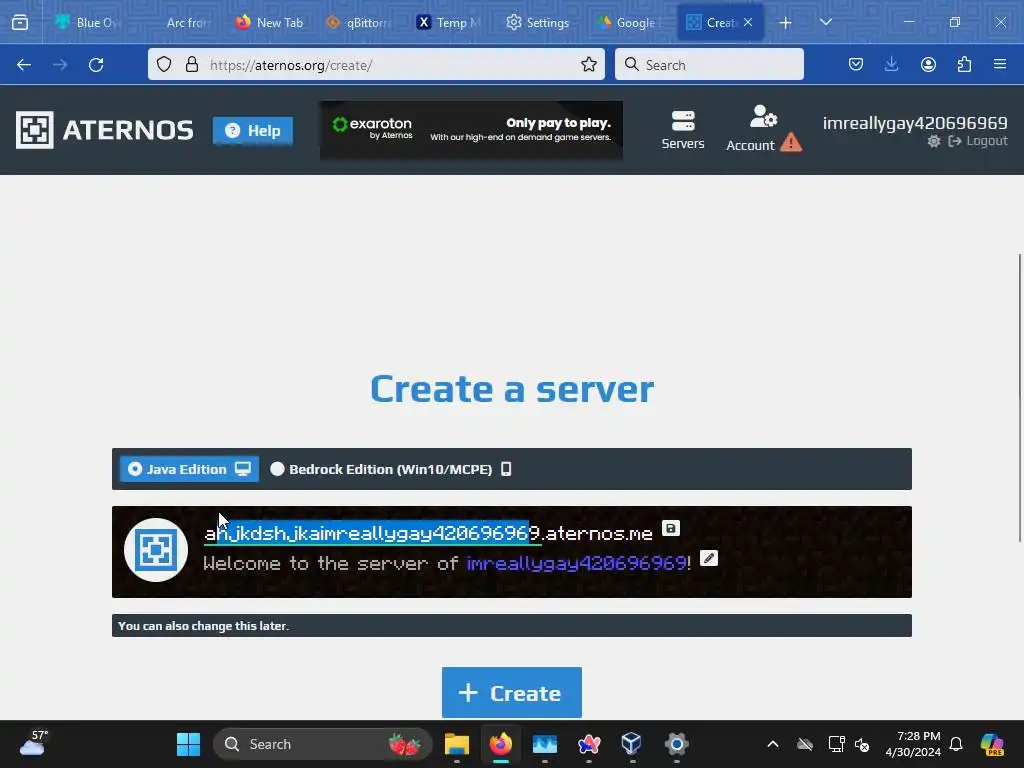
Task: Open the Firefox account icon
Action: click(x=928, y=65)
